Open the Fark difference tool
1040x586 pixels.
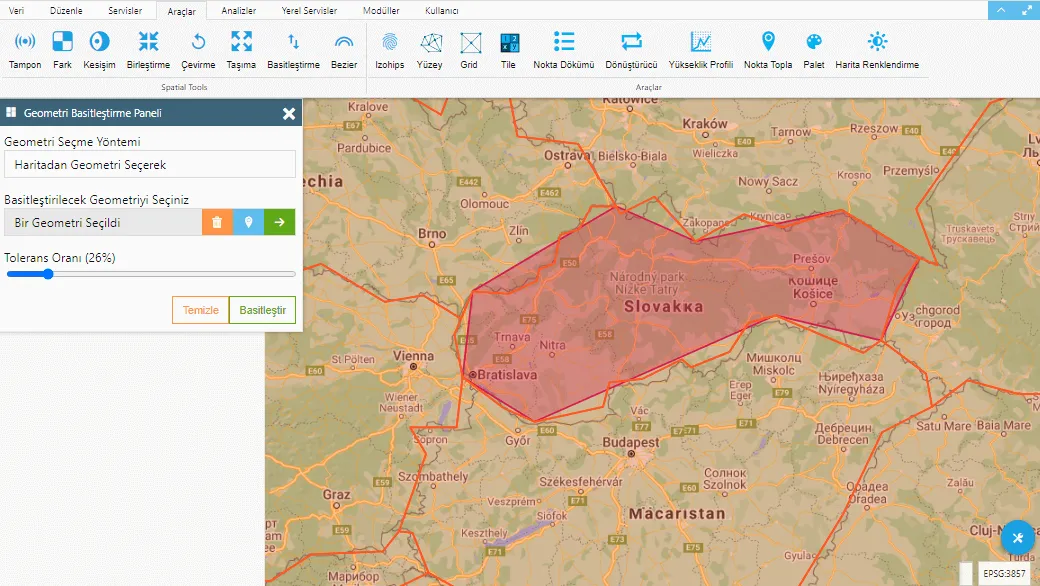[x=62, y=50]
